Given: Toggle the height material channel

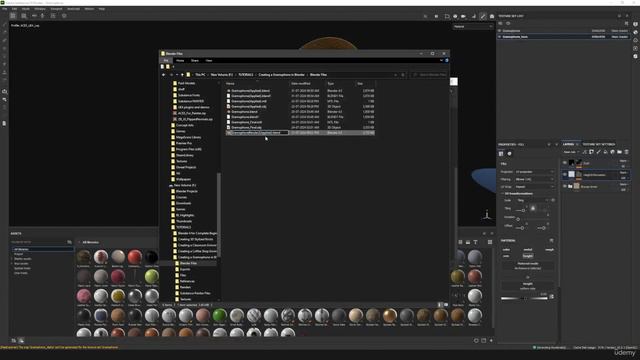Looking at the screenshot, I should point(528,256).
